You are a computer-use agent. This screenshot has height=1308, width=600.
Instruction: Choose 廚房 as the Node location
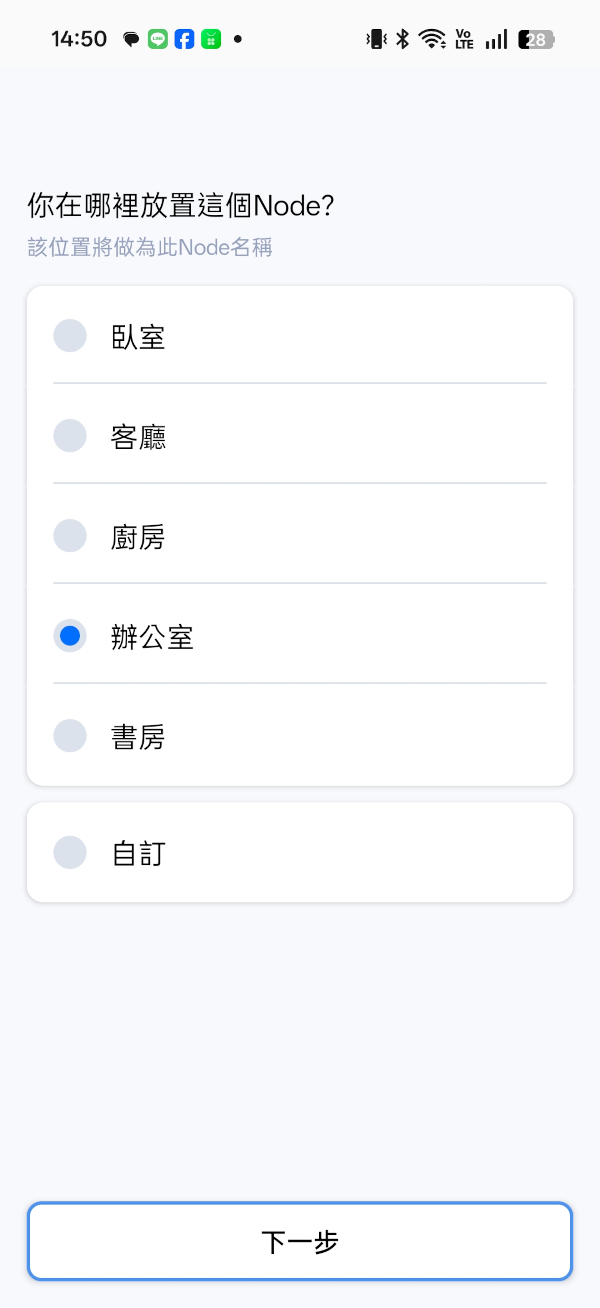pos(70,535)
